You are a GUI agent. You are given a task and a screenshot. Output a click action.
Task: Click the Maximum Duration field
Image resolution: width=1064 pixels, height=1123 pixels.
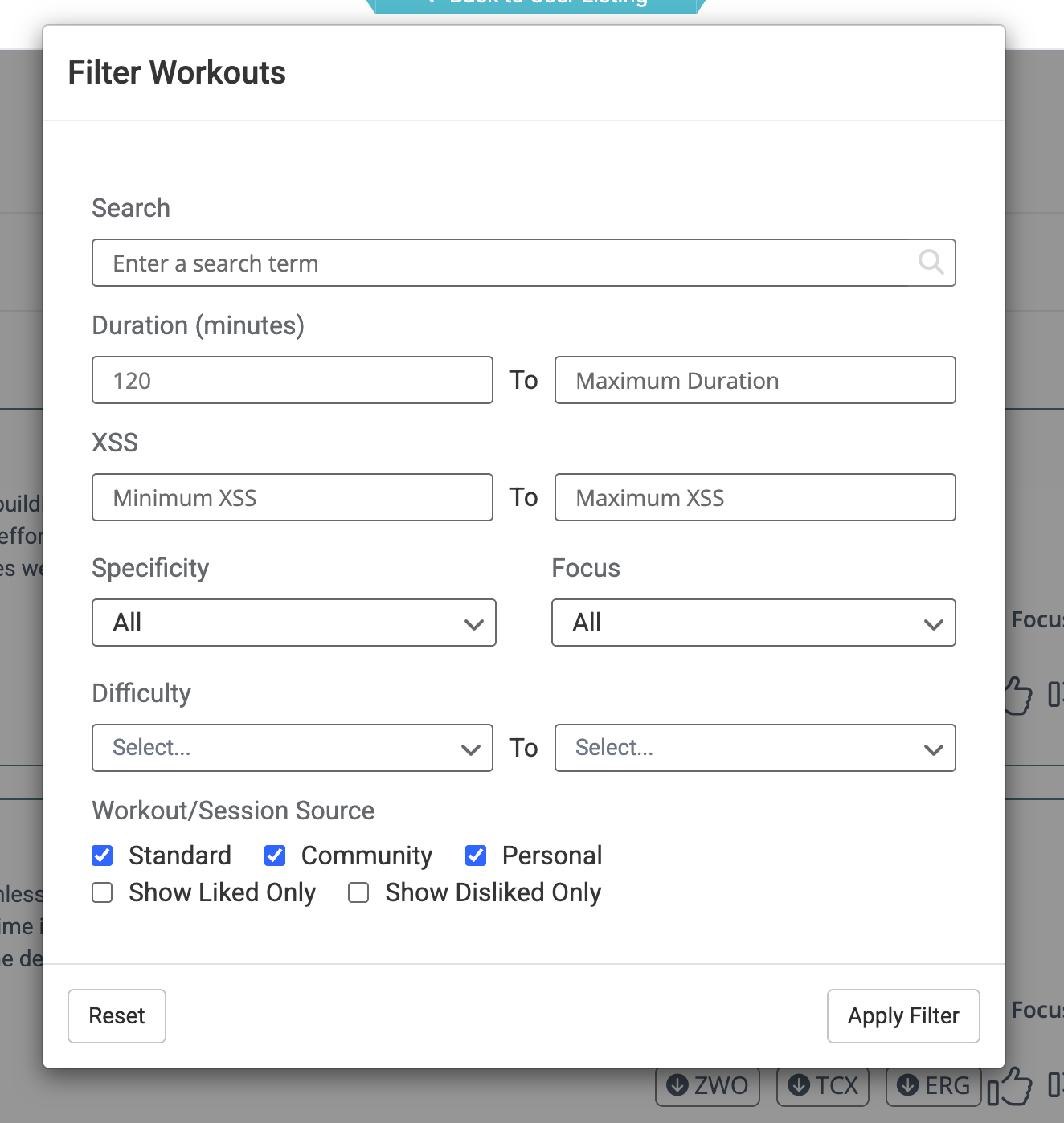click(x=755, y=380)
